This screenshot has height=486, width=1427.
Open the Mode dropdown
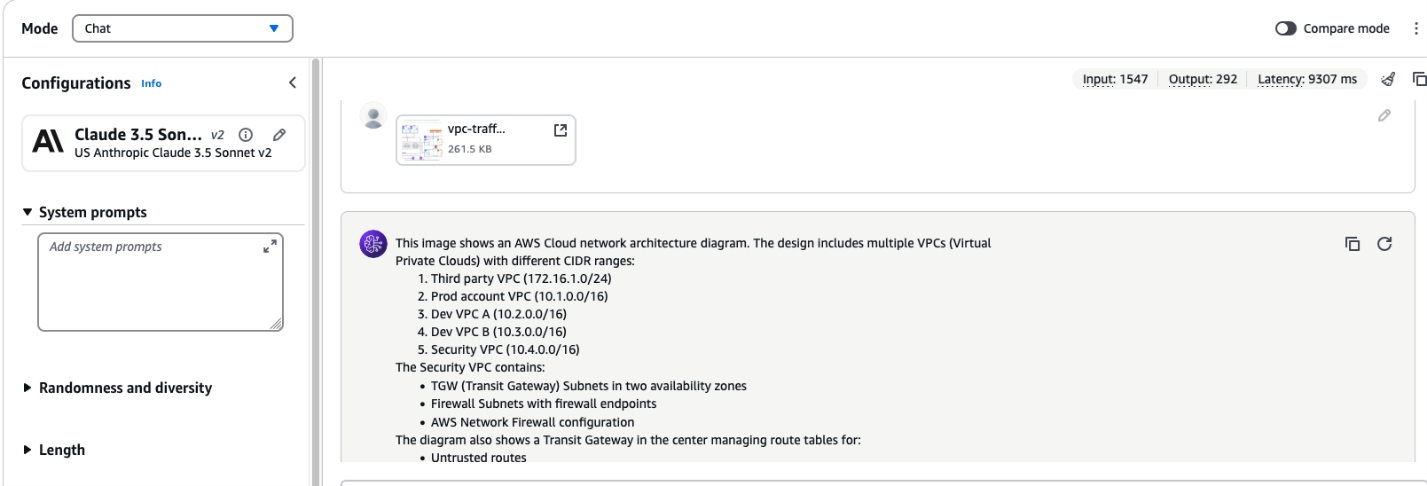click(182, 29)
